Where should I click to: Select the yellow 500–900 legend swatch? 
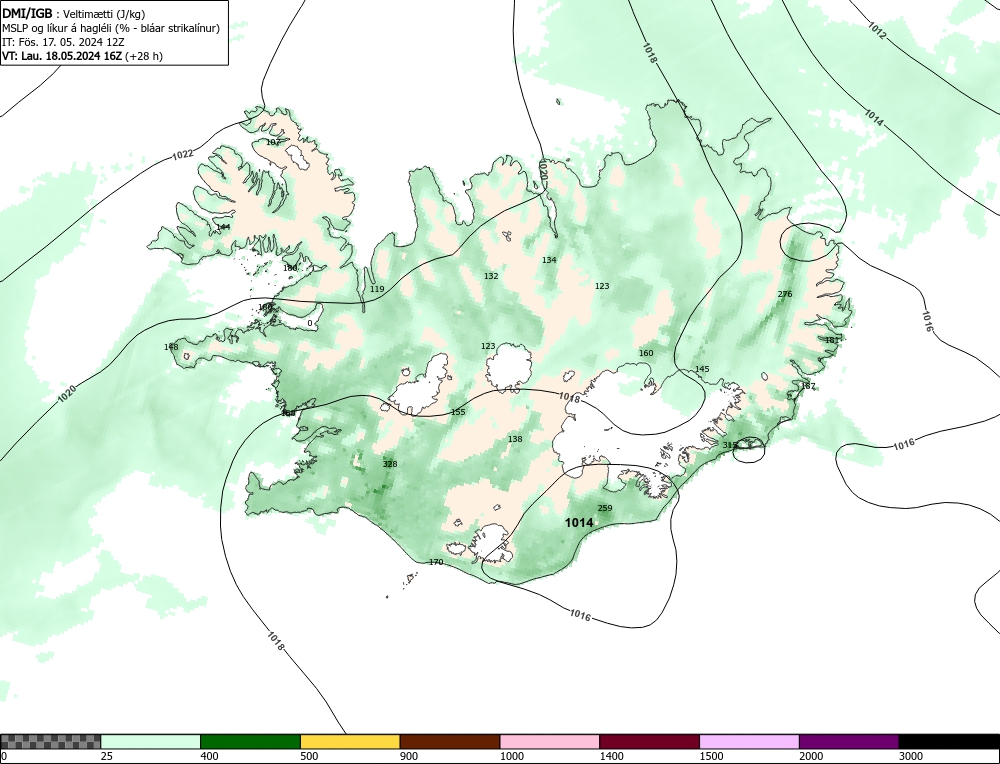(x=350, y=741)
